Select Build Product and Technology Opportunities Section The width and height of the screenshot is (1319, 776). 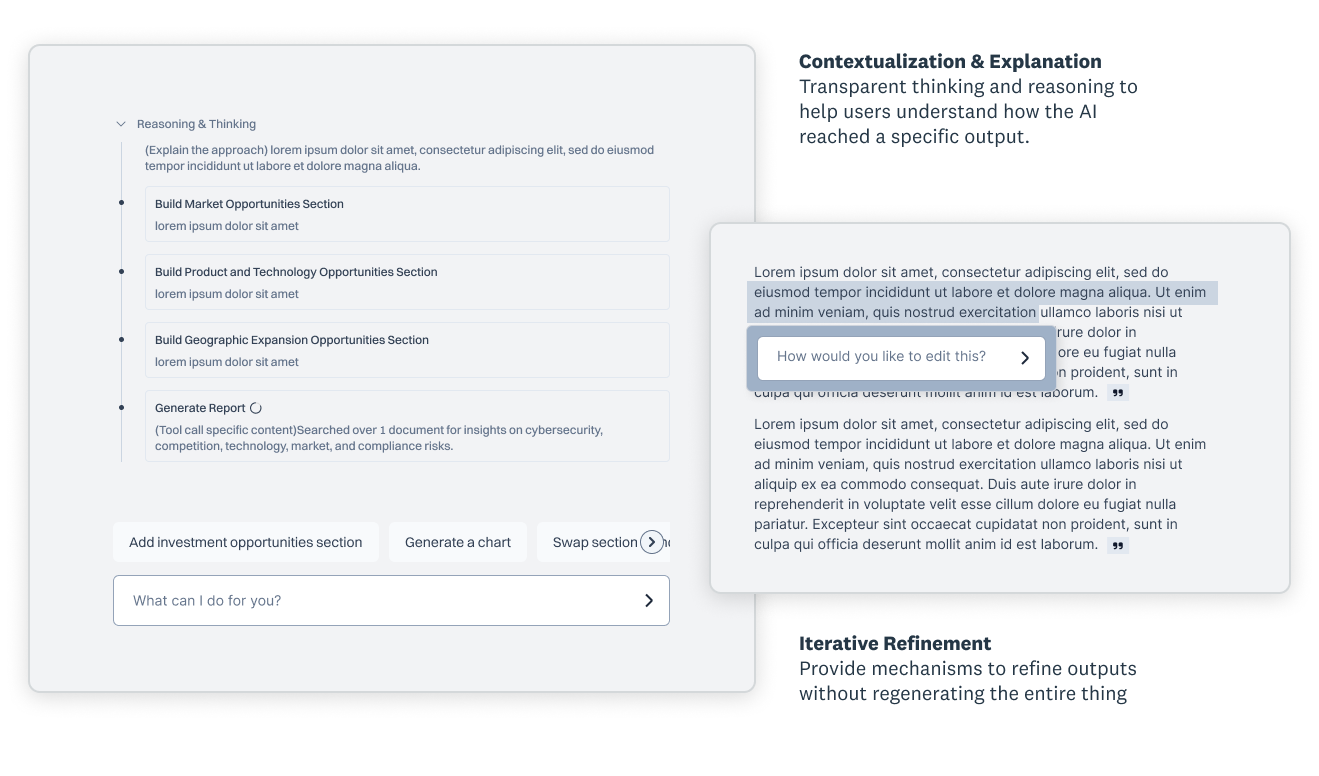(407, 282)
